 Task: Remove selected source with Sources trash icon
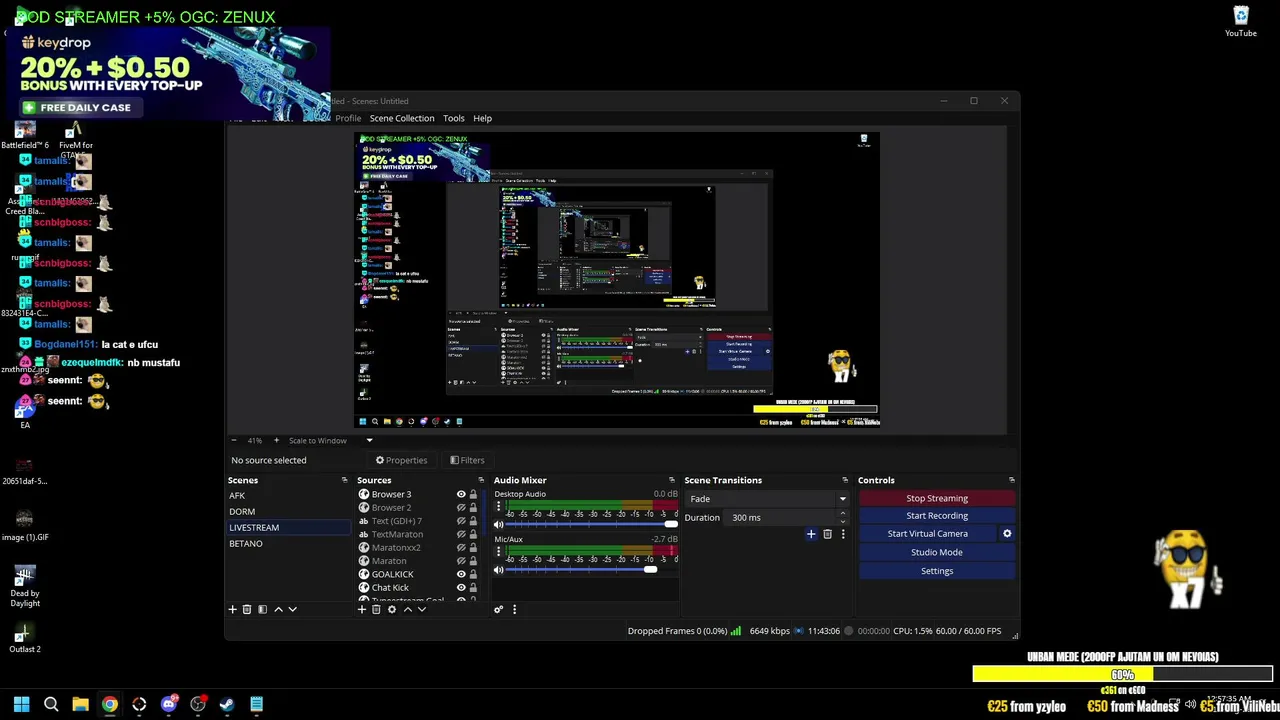pyautogui.click(x=376, y=609)
